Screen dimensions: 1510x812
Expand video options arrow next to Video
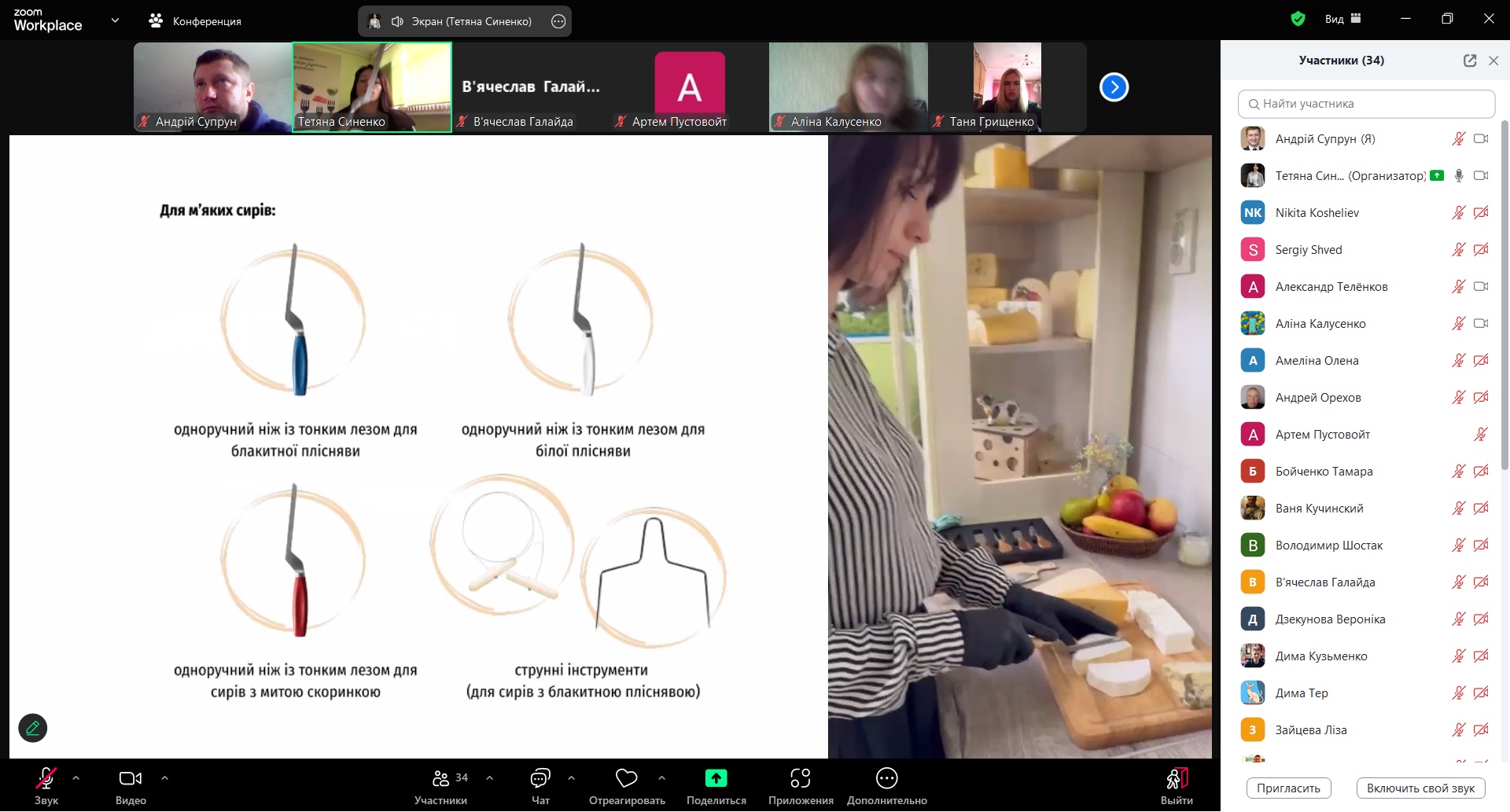click(164, 778)
